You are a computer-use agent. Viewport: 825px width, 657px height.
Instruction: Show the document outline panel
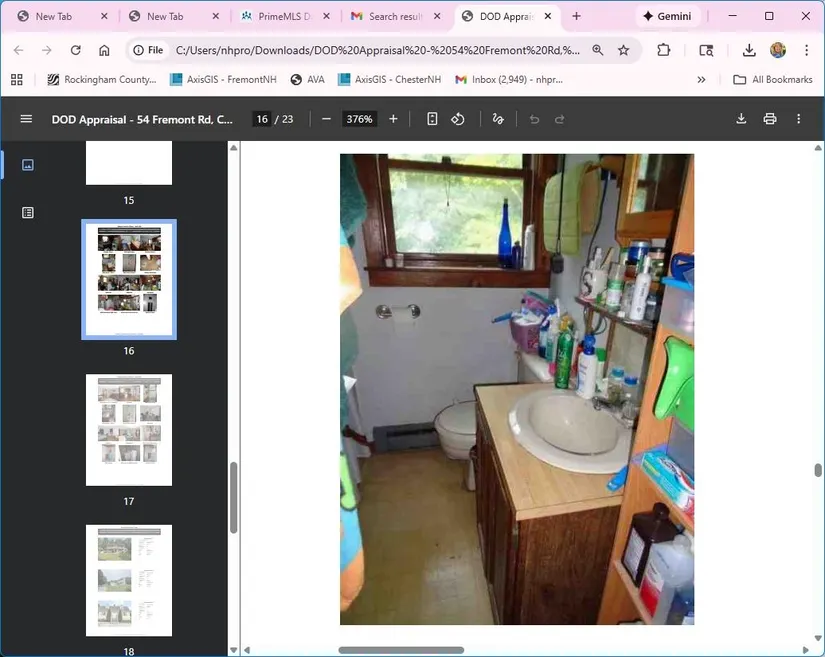[x=28, y=213]
